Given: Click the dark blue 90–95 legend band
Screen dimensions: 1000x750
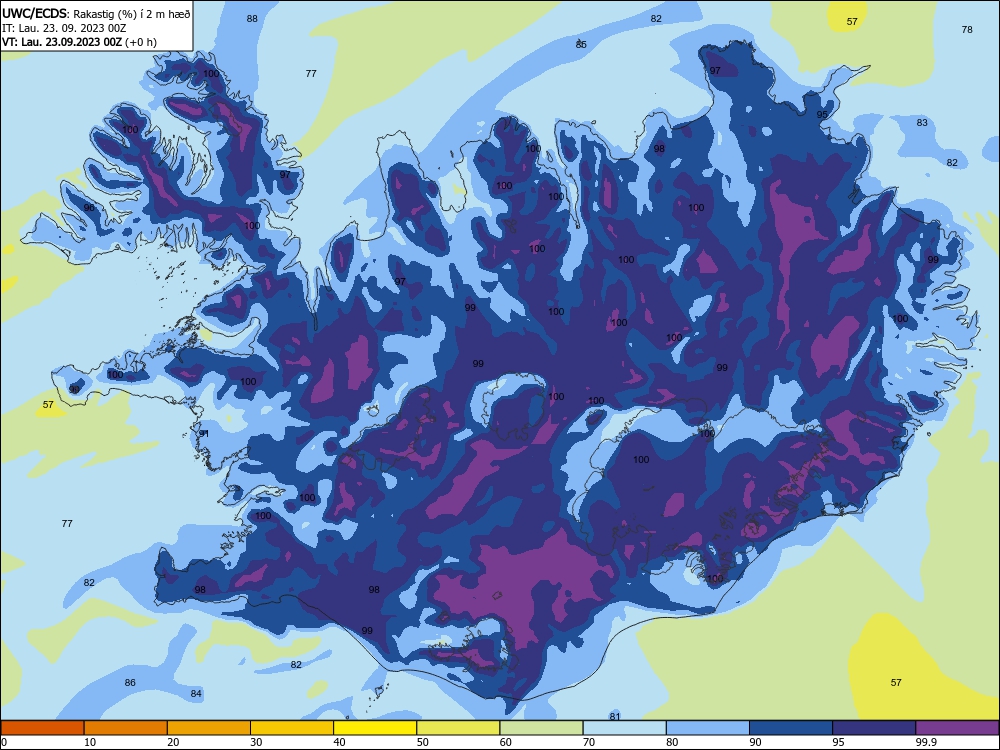Looking at the screenshot, I should [x=791, y=728].
